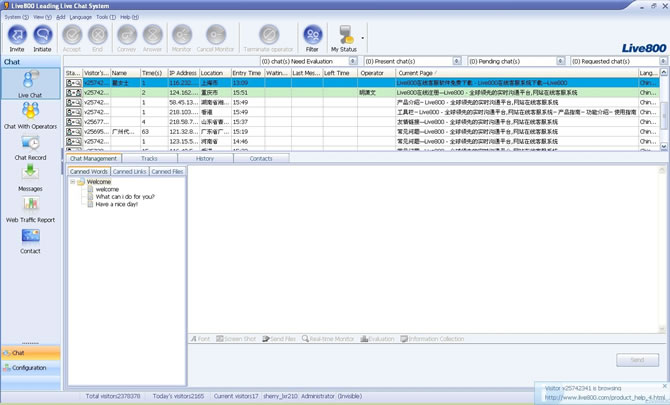Open the Tools menu
This screenshot has width=670, height=405.
point(106,17)
